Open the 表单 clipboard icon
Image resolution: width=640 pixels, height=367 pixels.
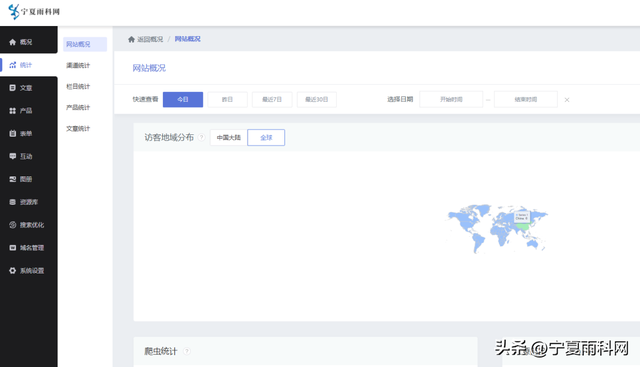coord(13,133)
